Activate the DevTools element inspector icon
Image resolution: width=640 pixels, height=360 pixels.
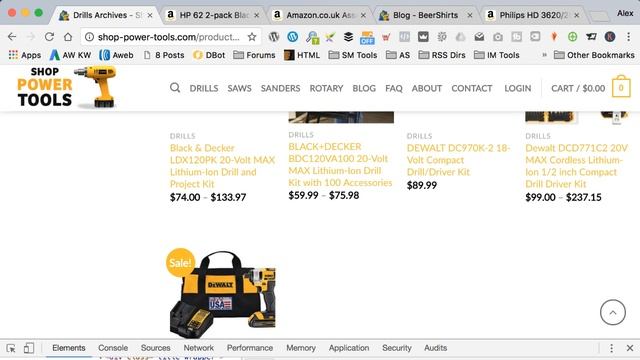tap(11, 348)
